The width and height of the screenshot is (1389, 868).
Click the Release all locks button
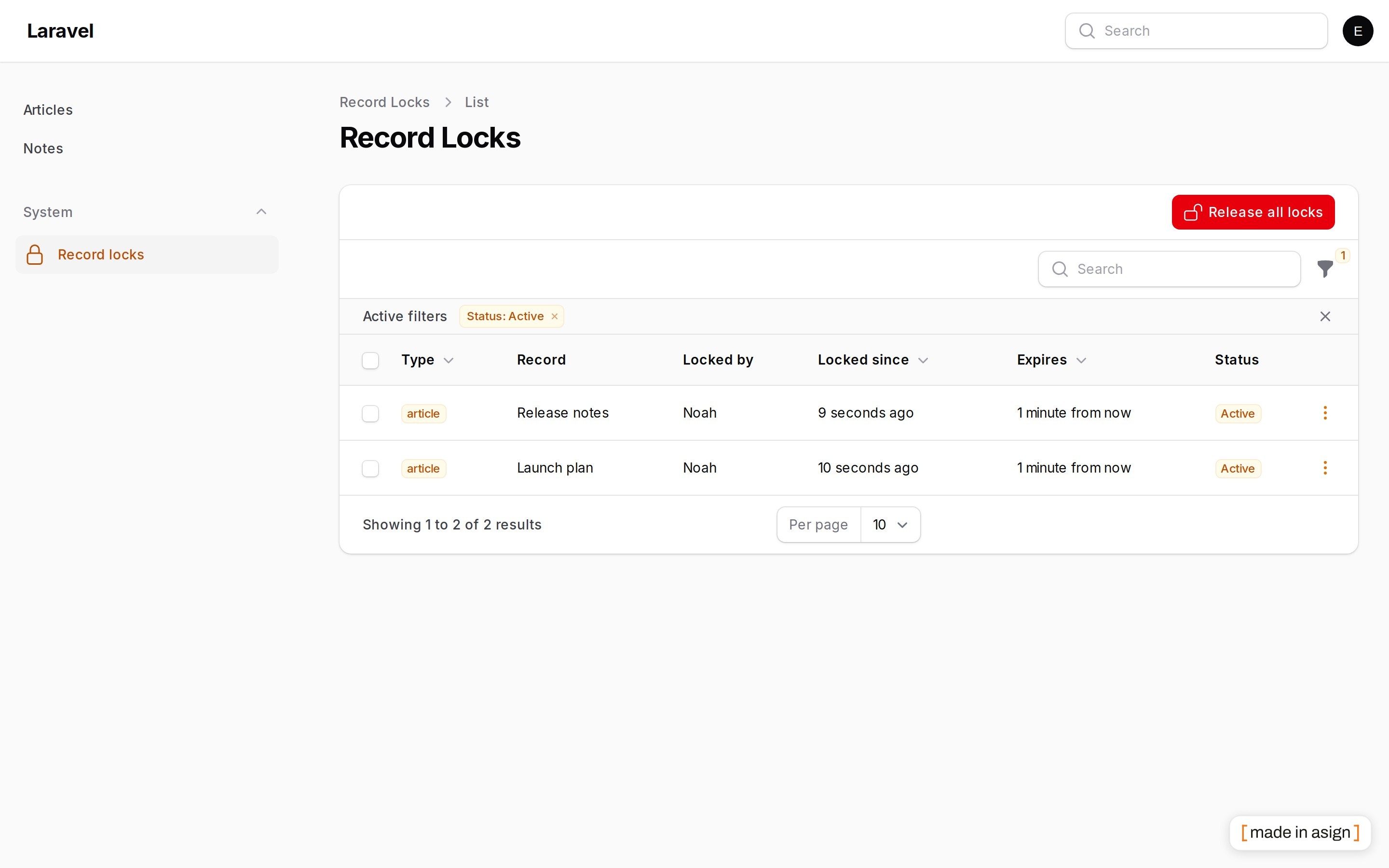tap(1253, 212)
